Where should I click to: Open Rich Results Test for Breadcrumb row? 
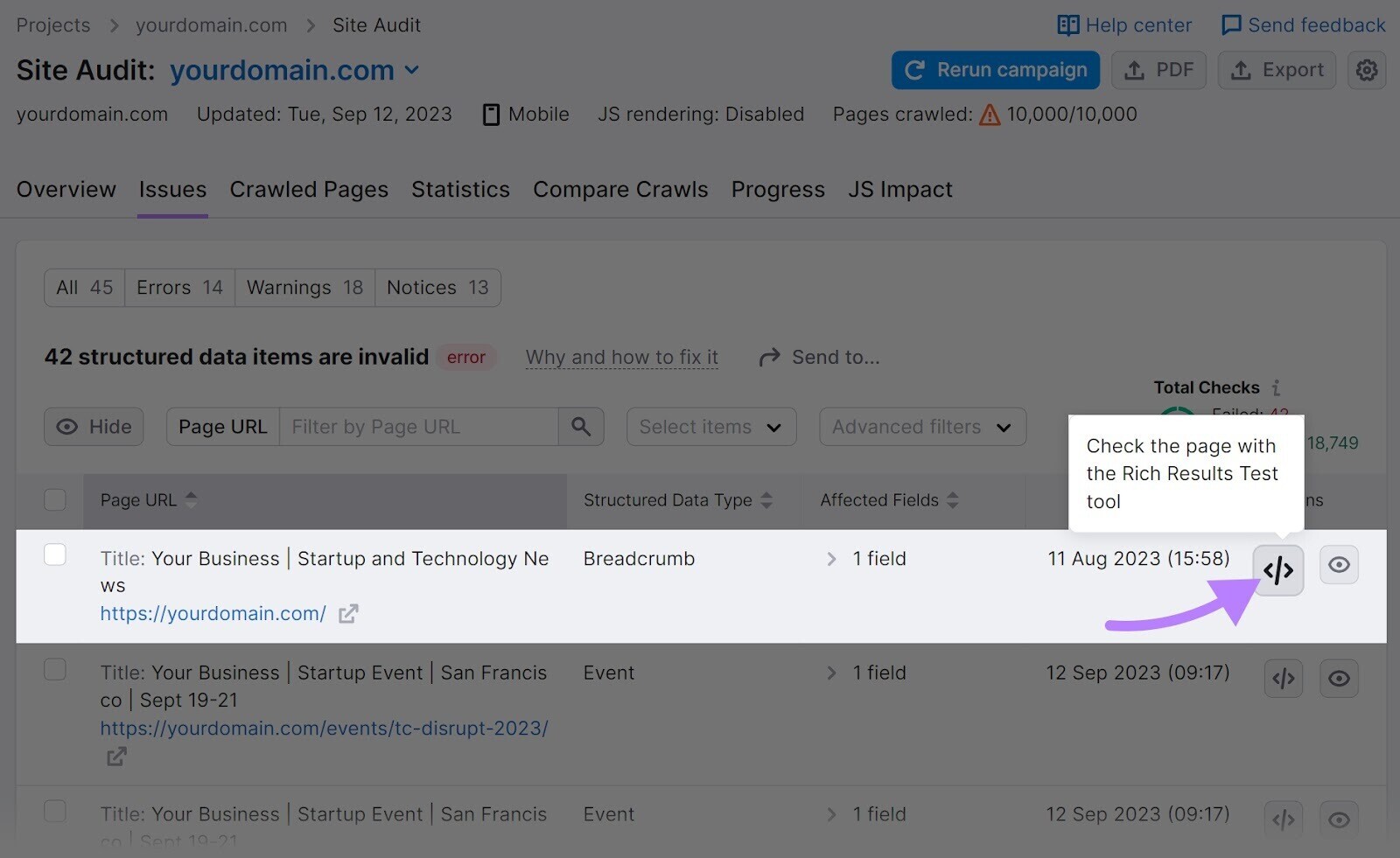click(1277, 570)
